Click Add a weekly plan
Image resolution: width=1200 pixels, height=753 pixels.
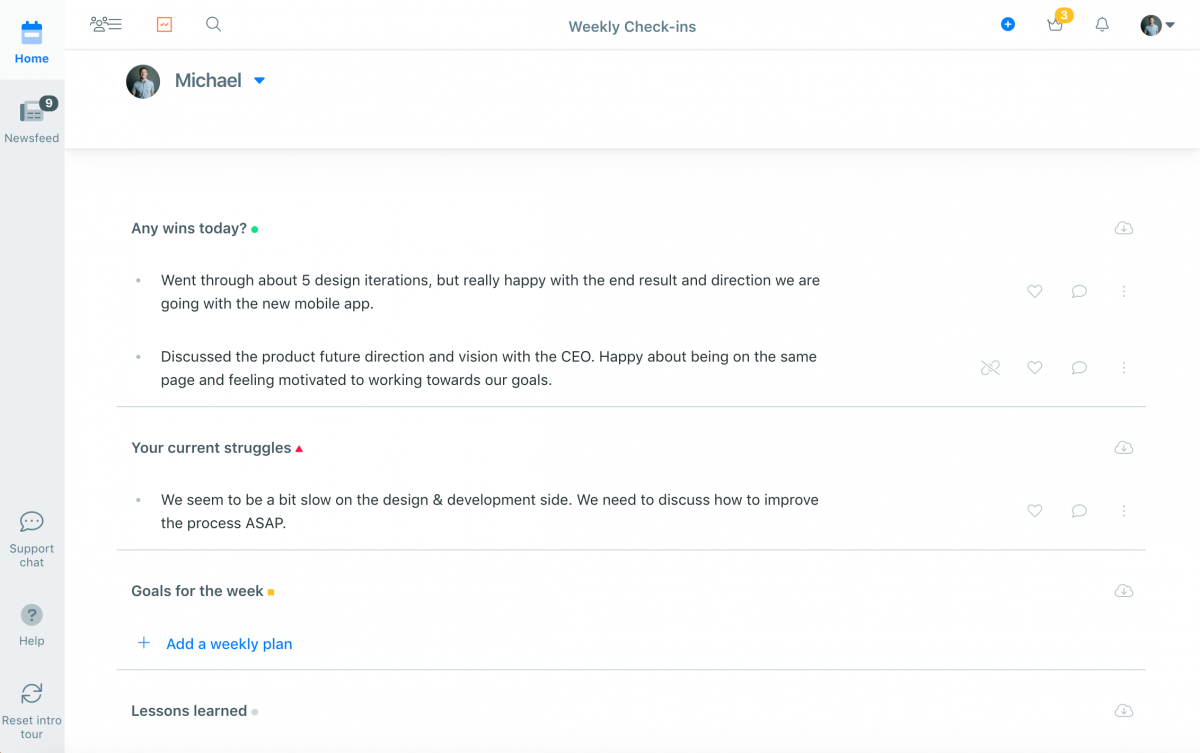coord(229,643)
